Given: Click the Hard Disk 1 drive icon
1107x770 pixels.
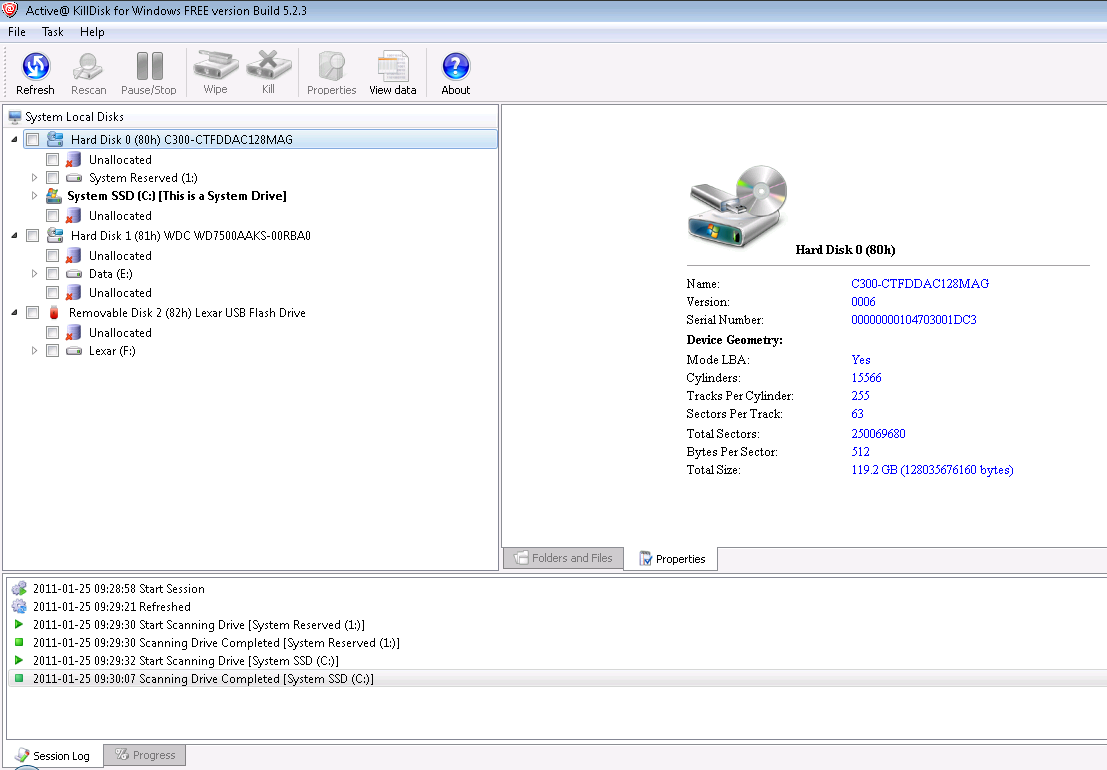Looking at the screenshot, I should [x=55, y=235].
